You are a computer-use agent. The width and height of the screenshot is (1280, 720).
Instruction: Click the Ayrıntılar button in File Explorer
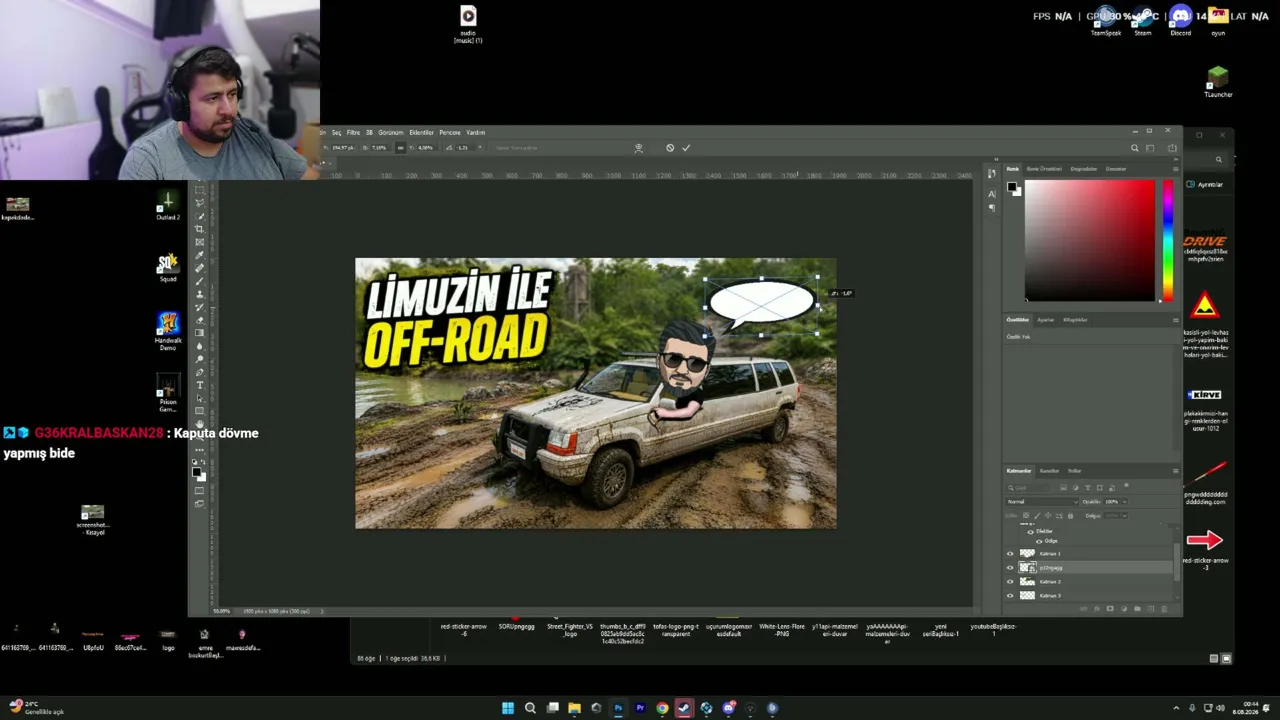1205,185
